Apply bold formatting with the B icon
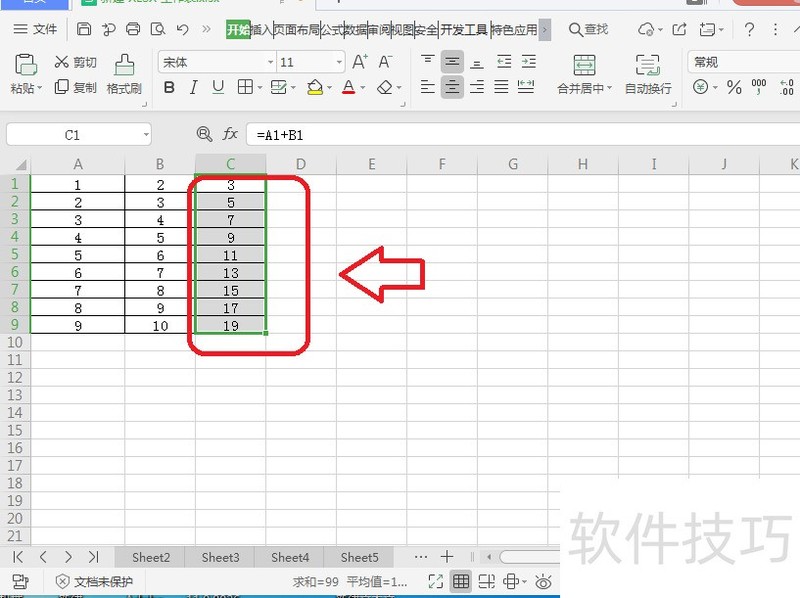The height and width of the screenshot is (598, 800). pyautogui.click(x=170, y=88)
